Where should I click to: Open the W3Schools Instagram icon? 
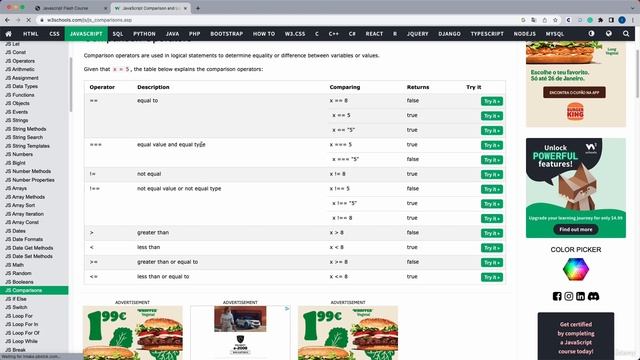(x=569, y=296)
